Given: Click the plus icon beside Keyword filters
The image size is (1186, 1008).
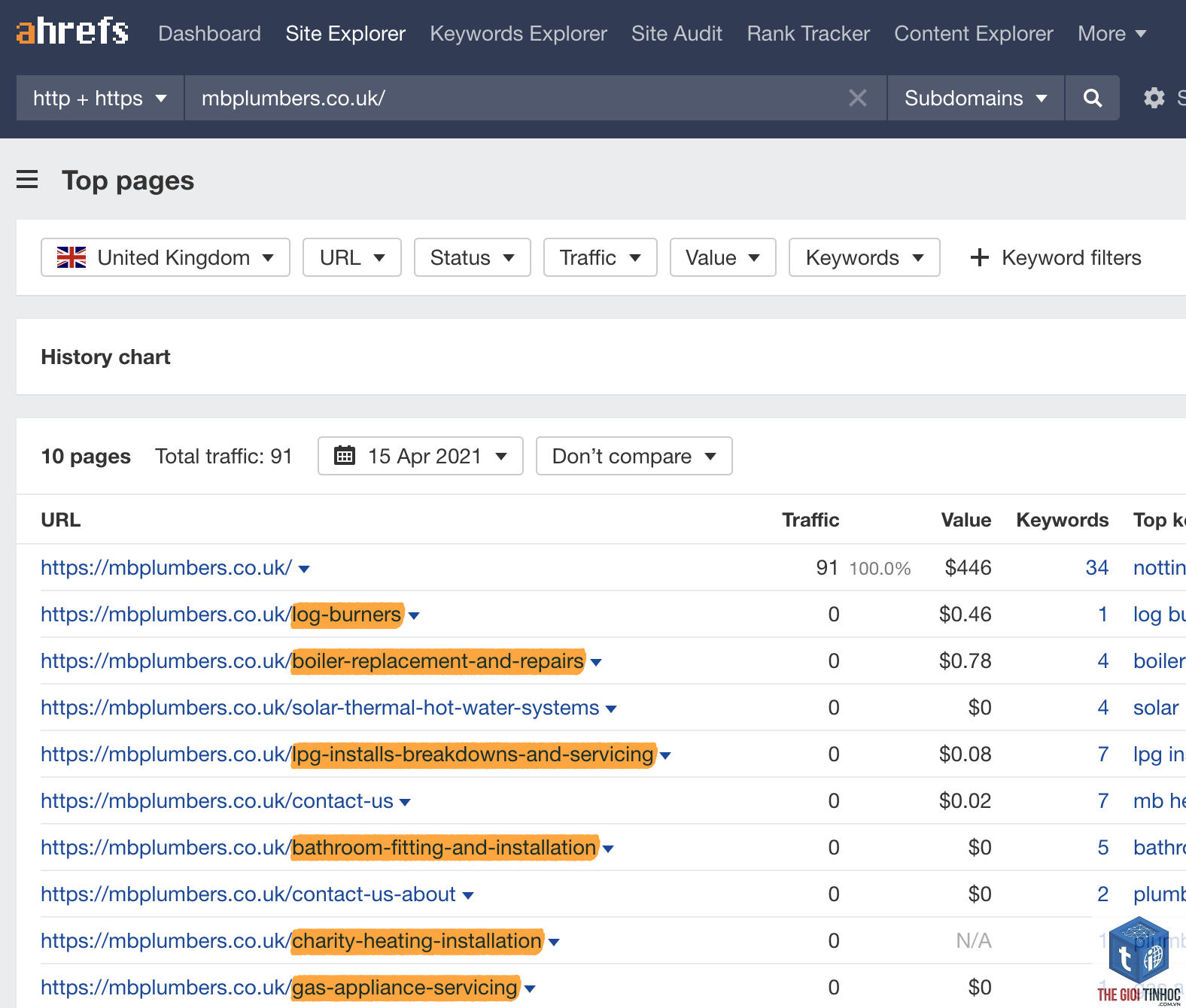Looking at the screenshot, I should coord(979,257).
